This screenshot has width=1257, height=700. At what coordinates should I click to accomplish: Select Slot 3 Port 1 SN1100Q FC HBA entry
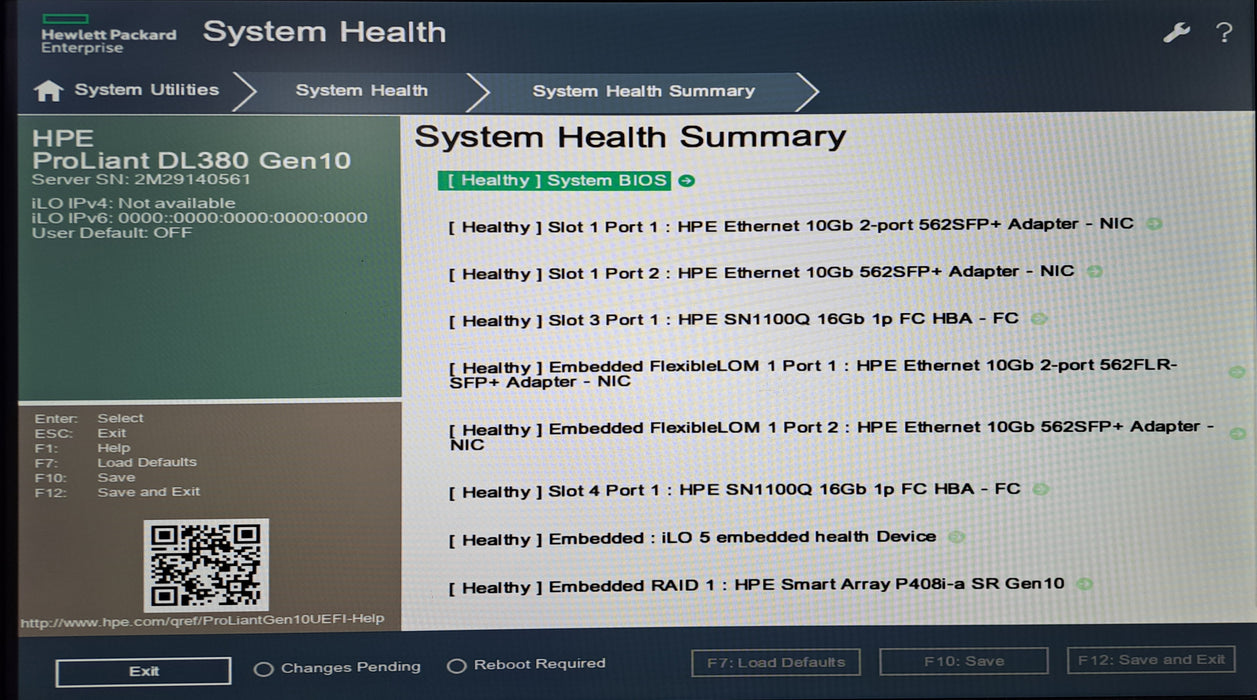point(733,320)
